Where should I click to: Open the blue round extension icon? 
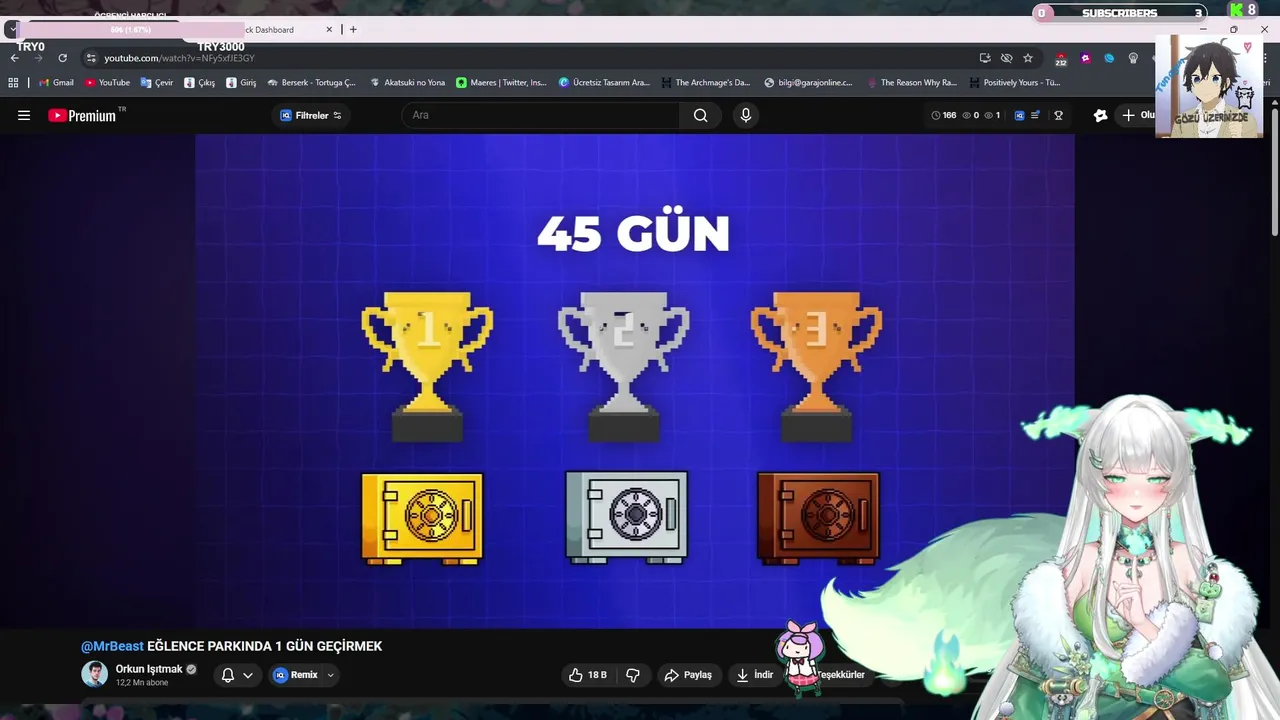[1109, 58]
